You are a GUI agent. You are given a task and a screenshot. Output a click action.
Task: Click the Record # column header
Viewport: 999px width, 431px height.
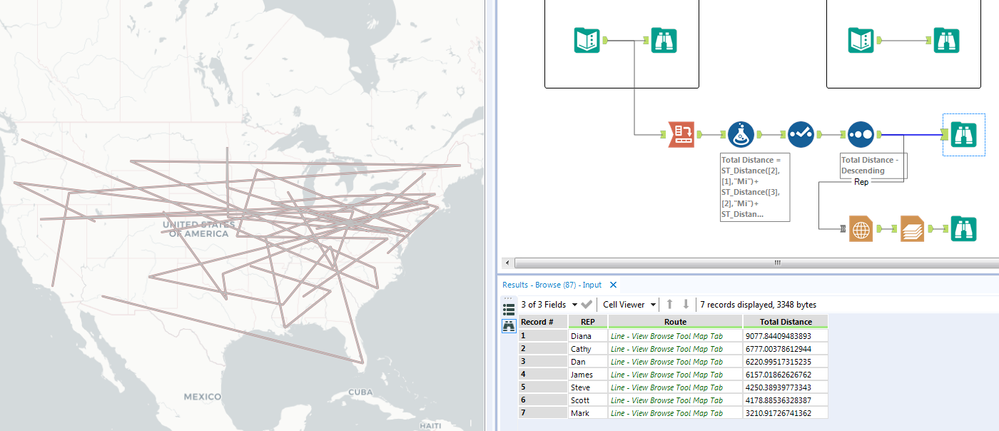pyautogui.click(x=543, y=322)
